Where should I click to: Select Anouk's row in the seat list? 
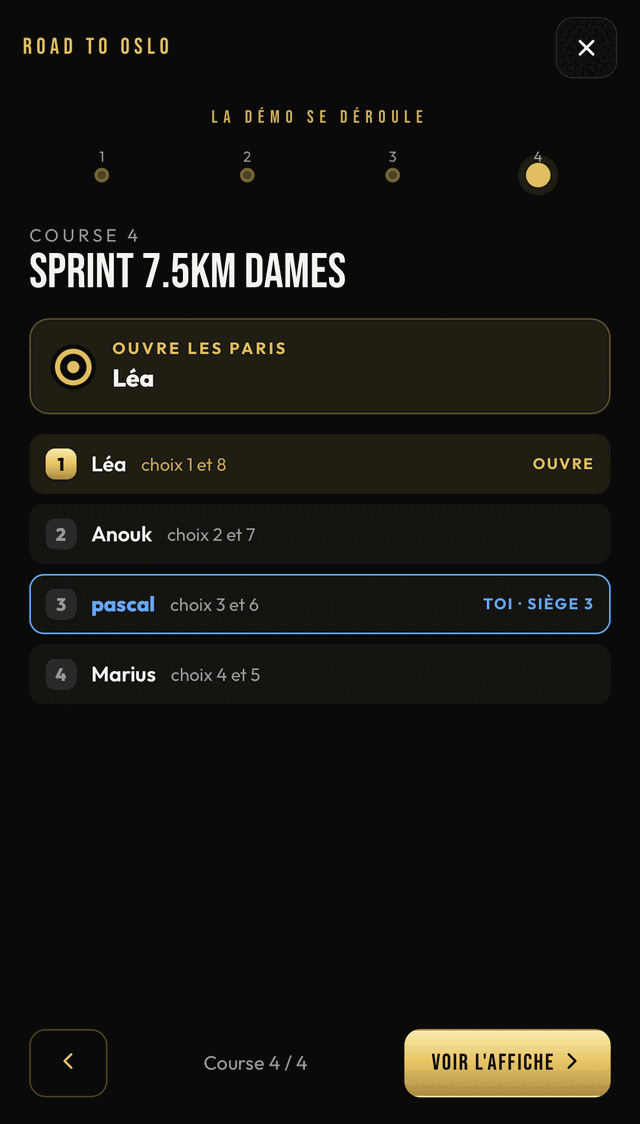(320, 534)
